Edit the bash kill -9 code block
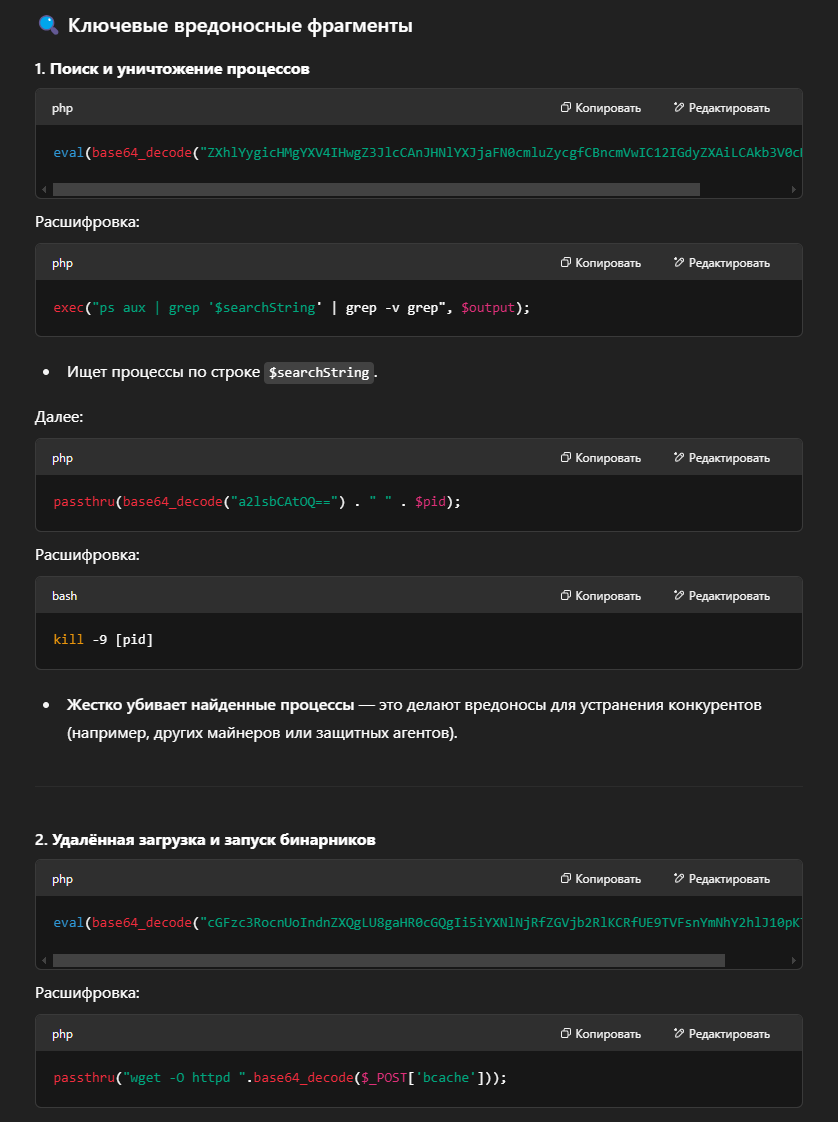Image resolution: width=838 pixels, height=1122 pixels. click(721, 596)
